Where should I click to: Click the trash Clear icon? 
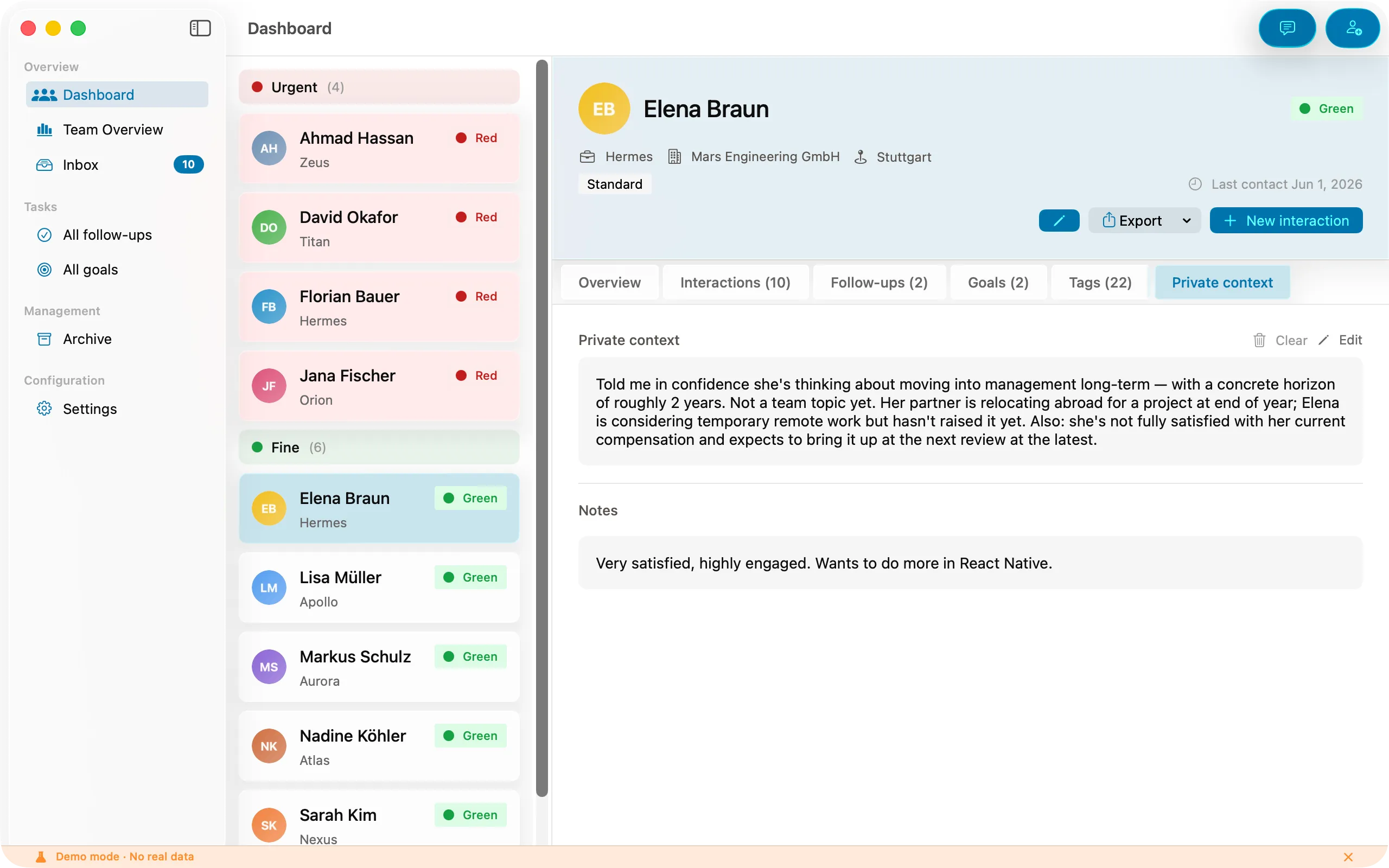(x=1259, y=341)
